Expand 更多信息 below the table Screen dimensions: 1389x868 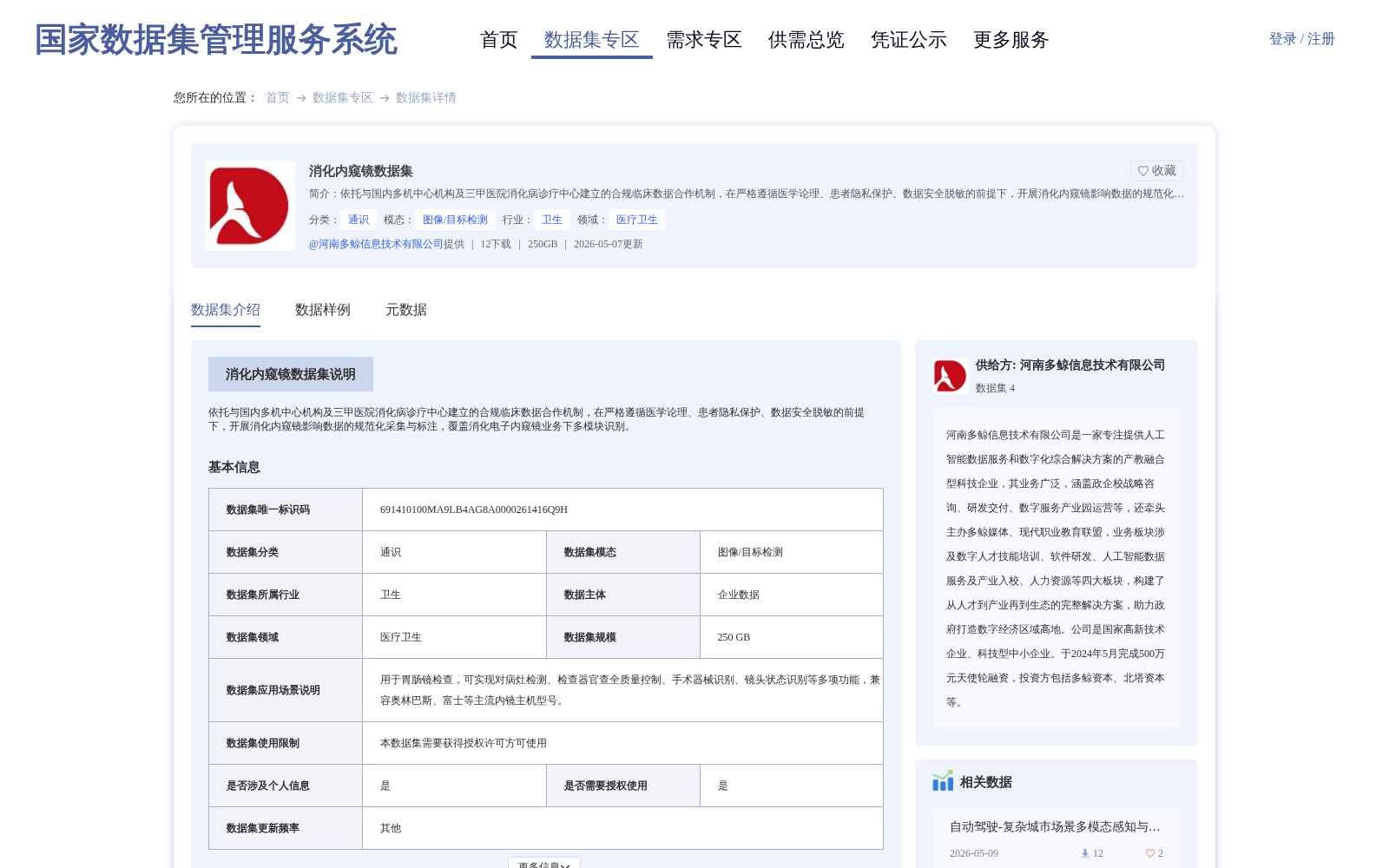click(x=544, y=864)
